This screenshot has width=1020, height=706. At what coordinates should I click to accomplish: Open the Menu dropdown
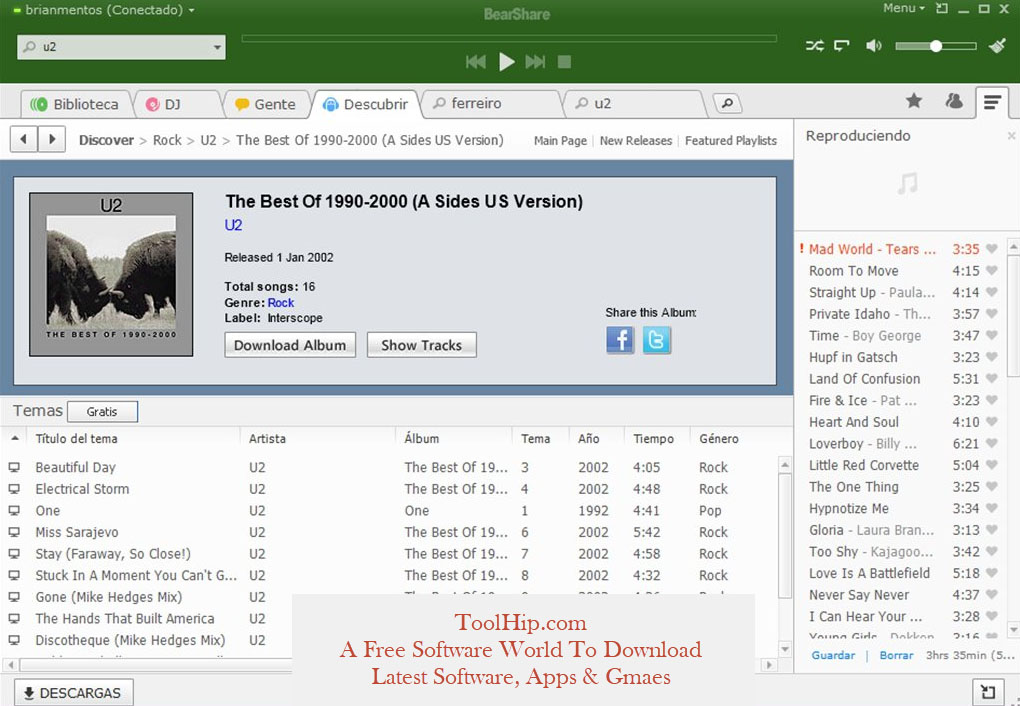(x=904, y=8)
